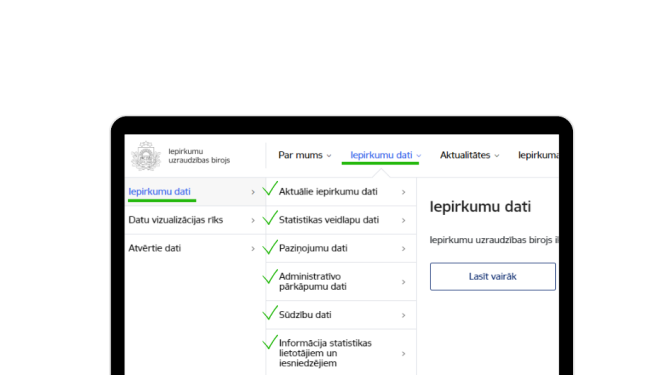Open Statistikas veidlapu dati
Image resolution: width=665 pixels, height=375 pixels.
click(x=329, y=220)
